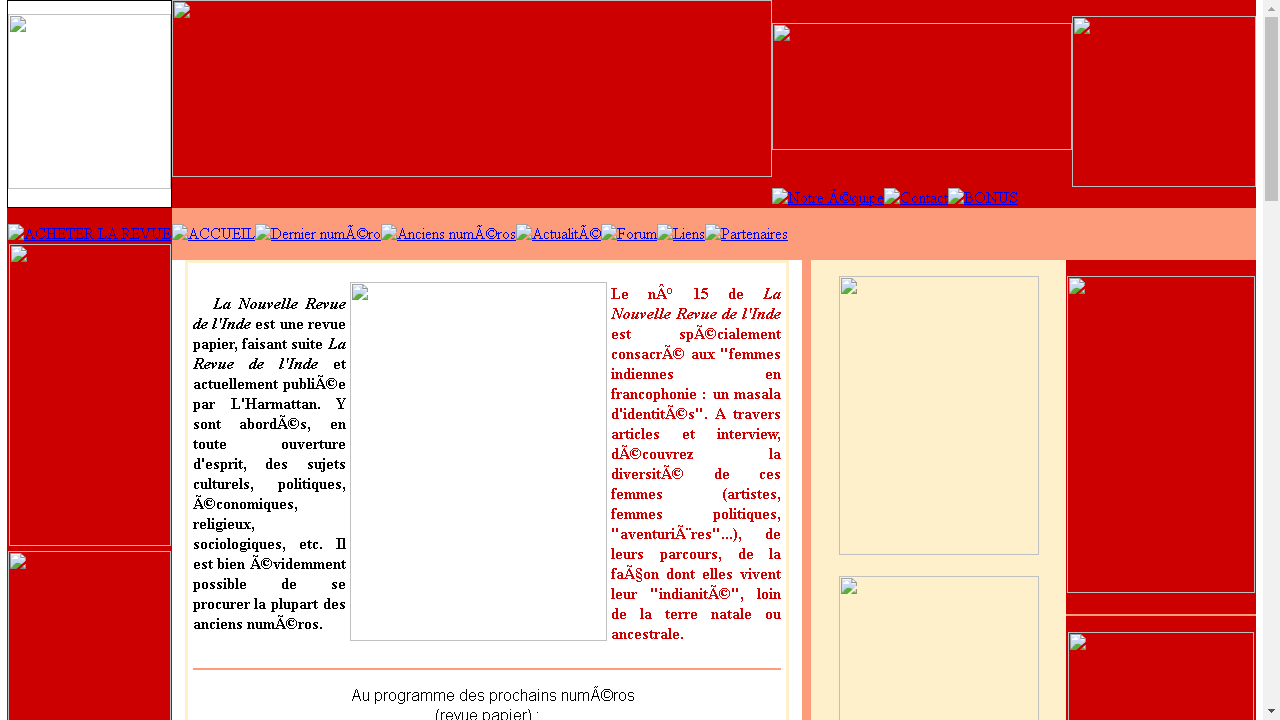Image resolution: width=1280 pixels, height=720 pixels.
Task: Open Dernier numéro menu link
Action: (x=317, y=234)
